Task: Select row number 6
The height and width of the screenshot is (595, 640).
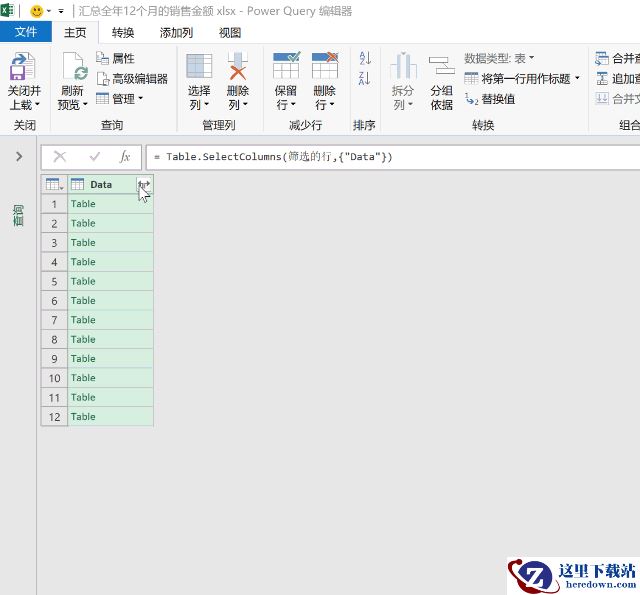Action: 54,301
